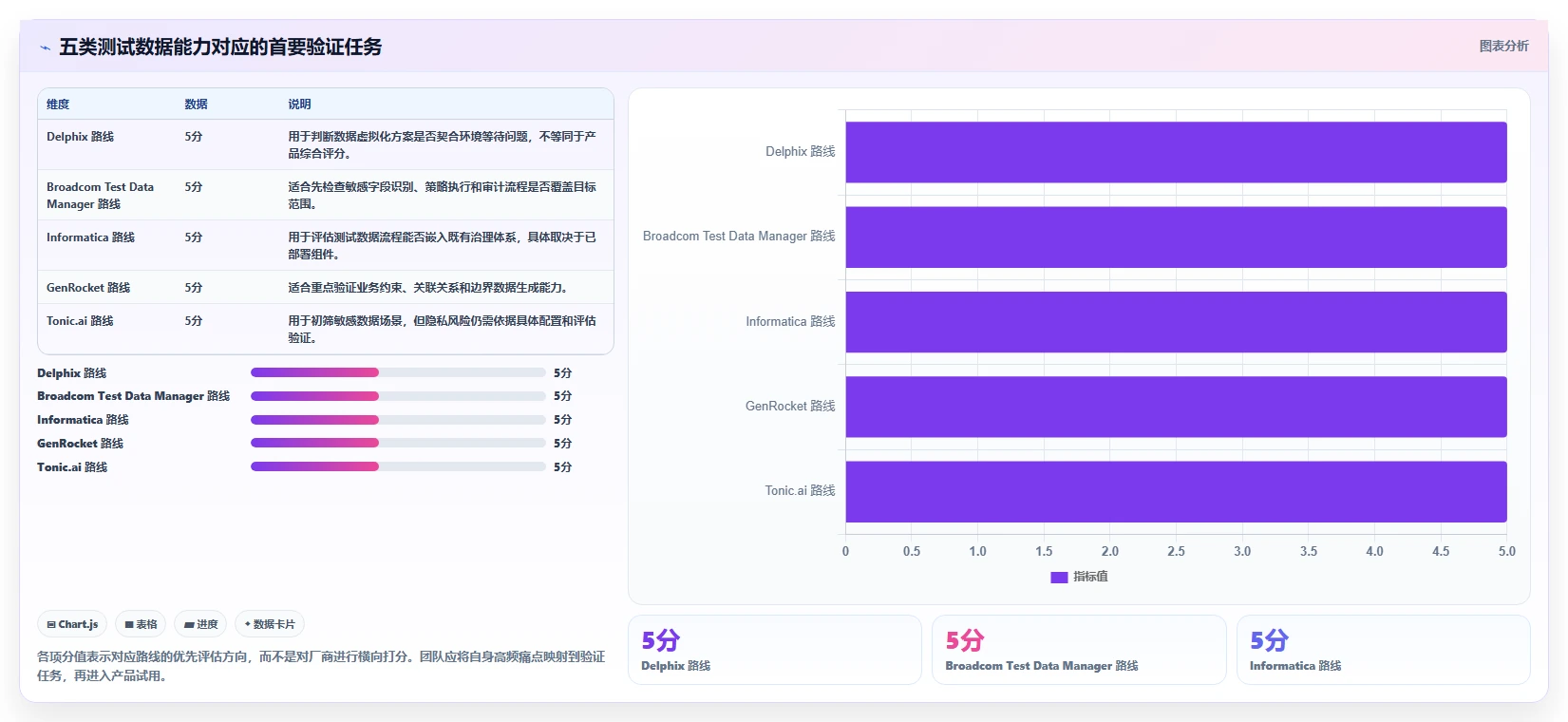Click the 2.5 x-axis tick label
Screen dimensions: 1568x722
(x=1176, y=551)
